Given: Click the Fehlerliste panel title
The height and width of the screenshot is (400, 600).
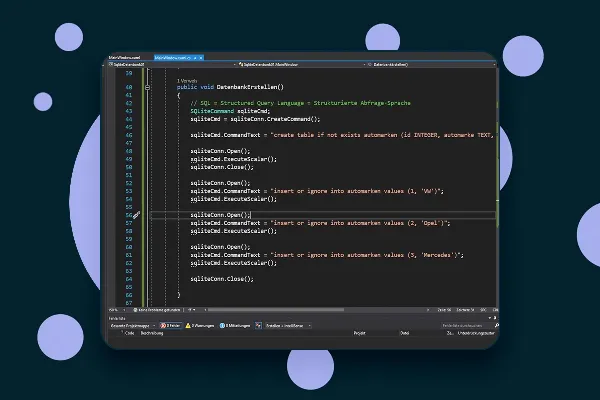Looking at the screenshot, I should [x=117, y=318].
